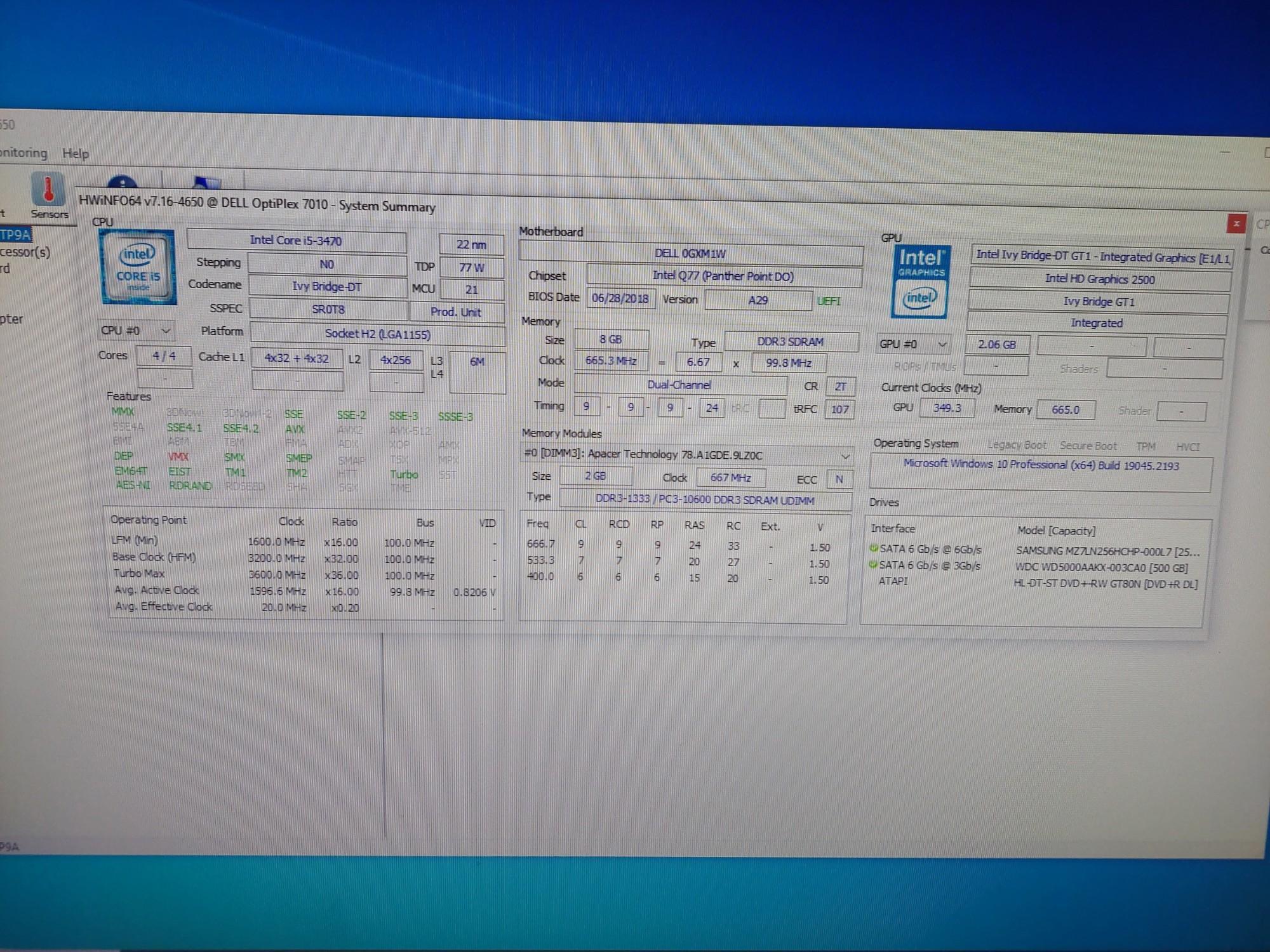1270x952 pixels.
Task: Click the Secure Boot indicator label
Action: (1088, 446)
